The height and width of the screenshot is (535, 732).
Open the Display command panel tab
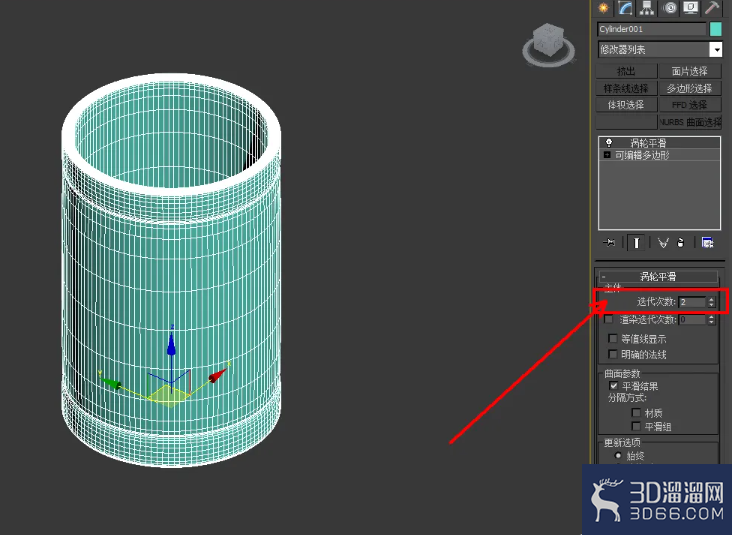[690, 7]
